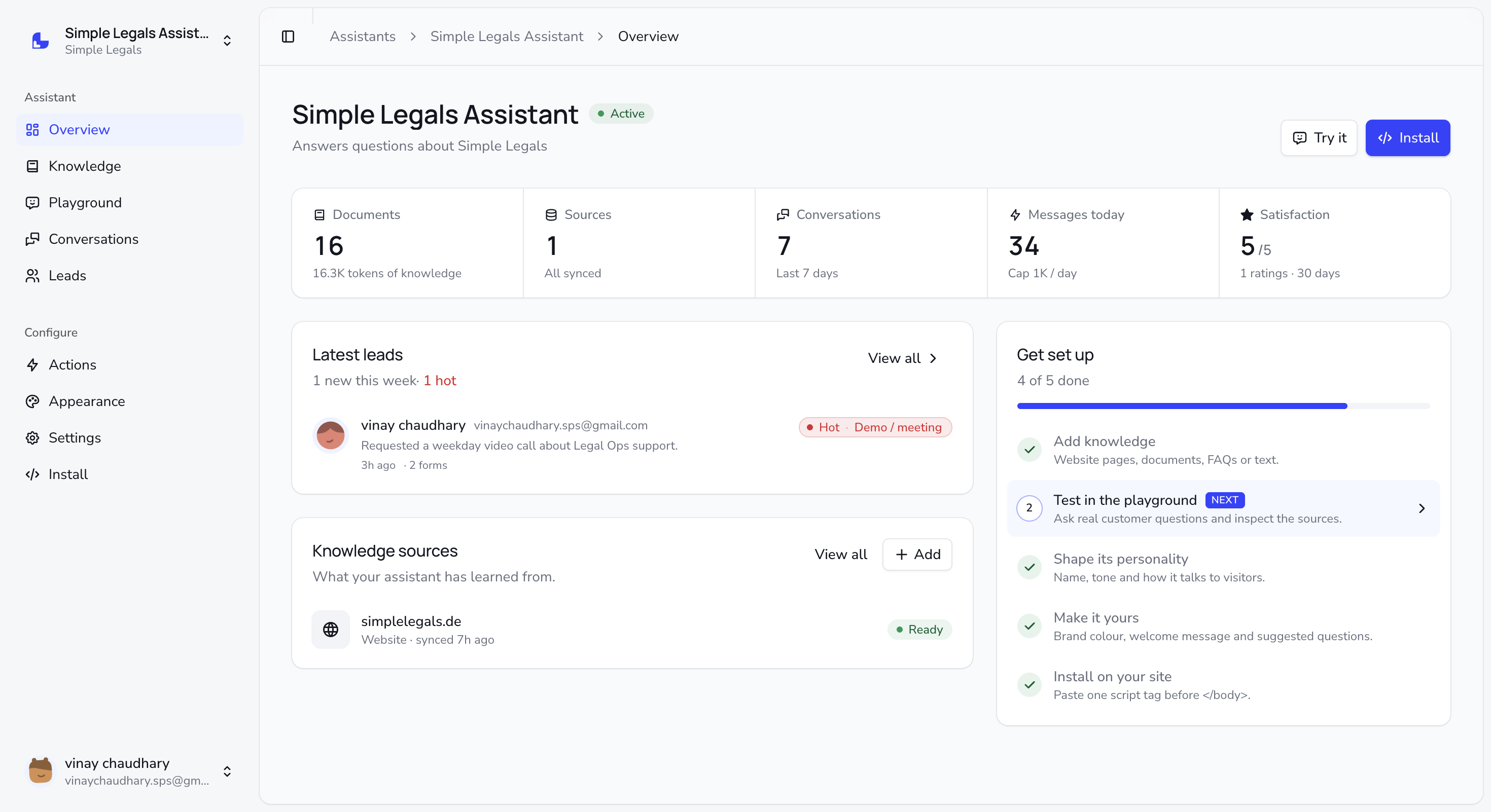Screen dimensions: 1491x812
Task: Click vinay chaudhary's lead avatar
Action: coord(331,435)
